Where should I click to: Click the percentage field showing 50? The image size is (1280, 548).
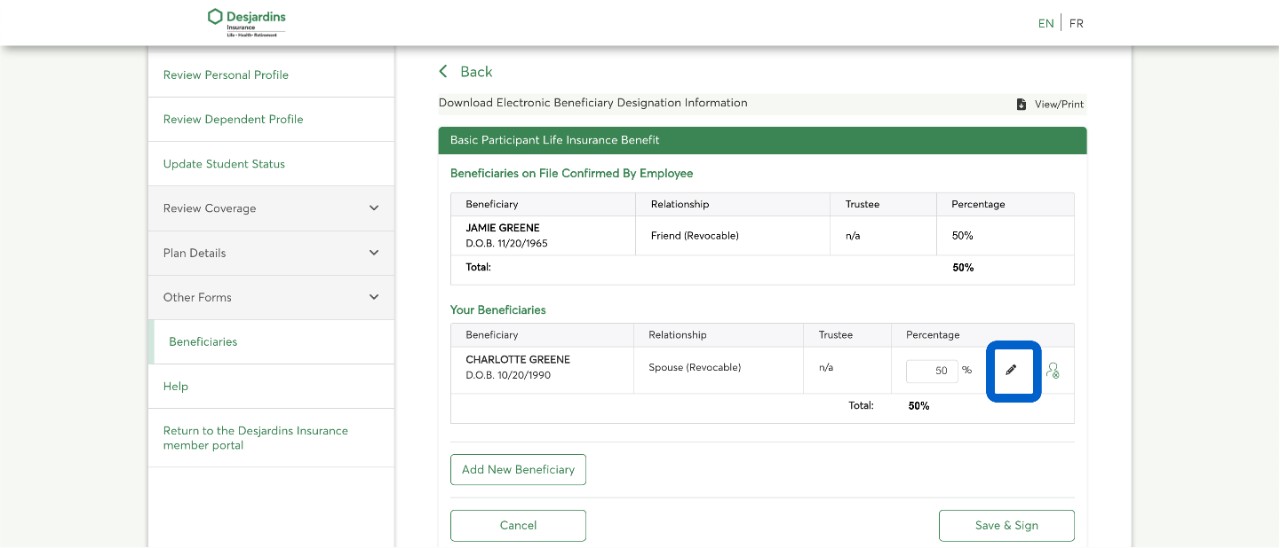pos(932,371)
